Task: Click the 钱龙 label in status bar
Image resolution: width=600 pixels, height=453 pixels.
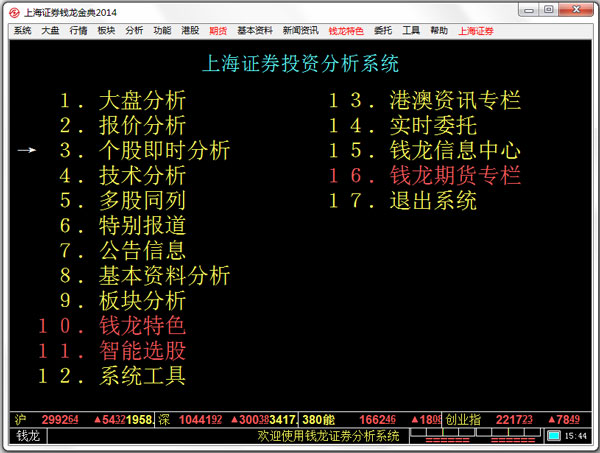Action: [28, 436]
